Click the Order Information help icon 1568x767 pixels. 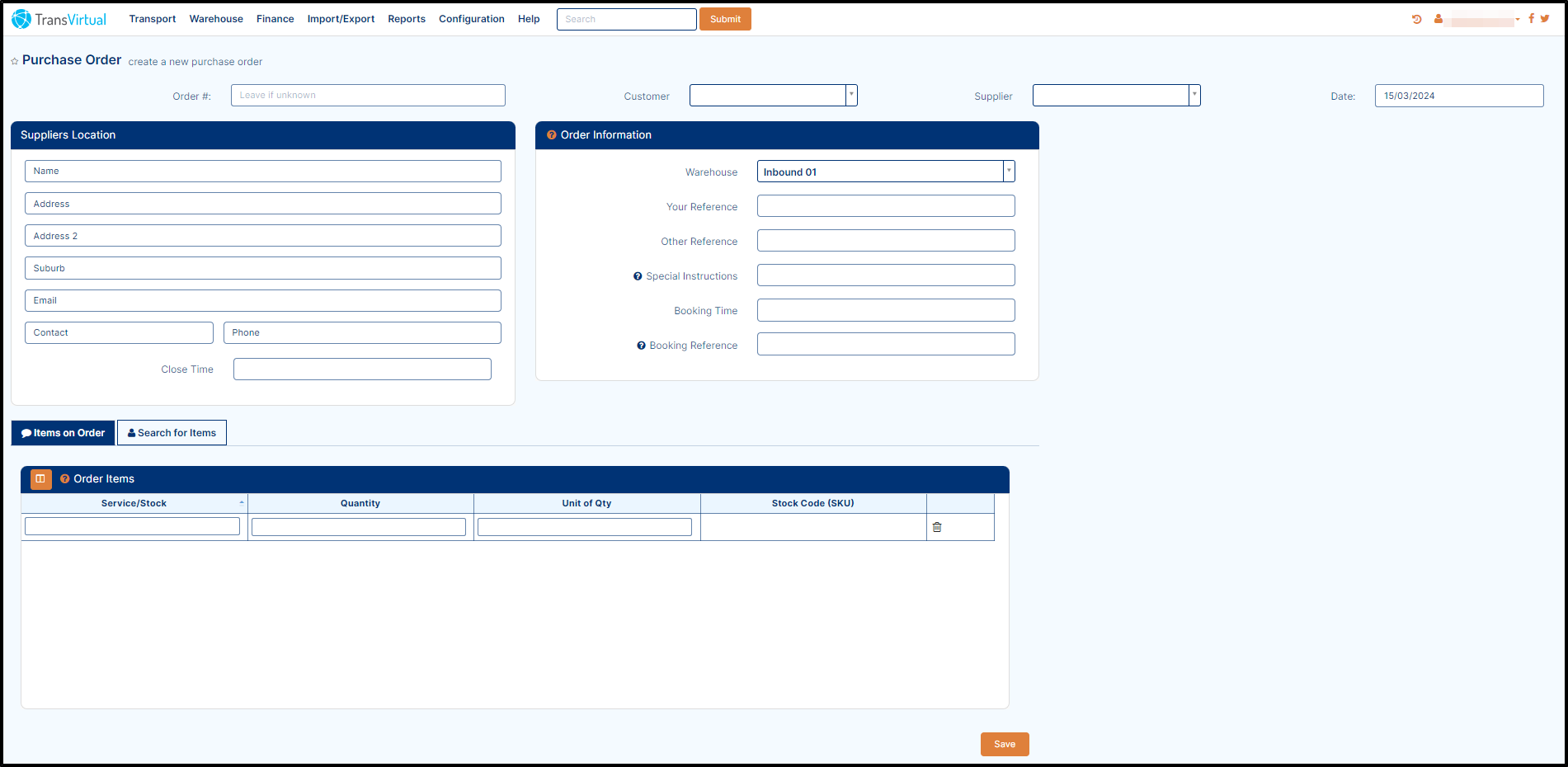pyautogui.click(x=552, y=135)
